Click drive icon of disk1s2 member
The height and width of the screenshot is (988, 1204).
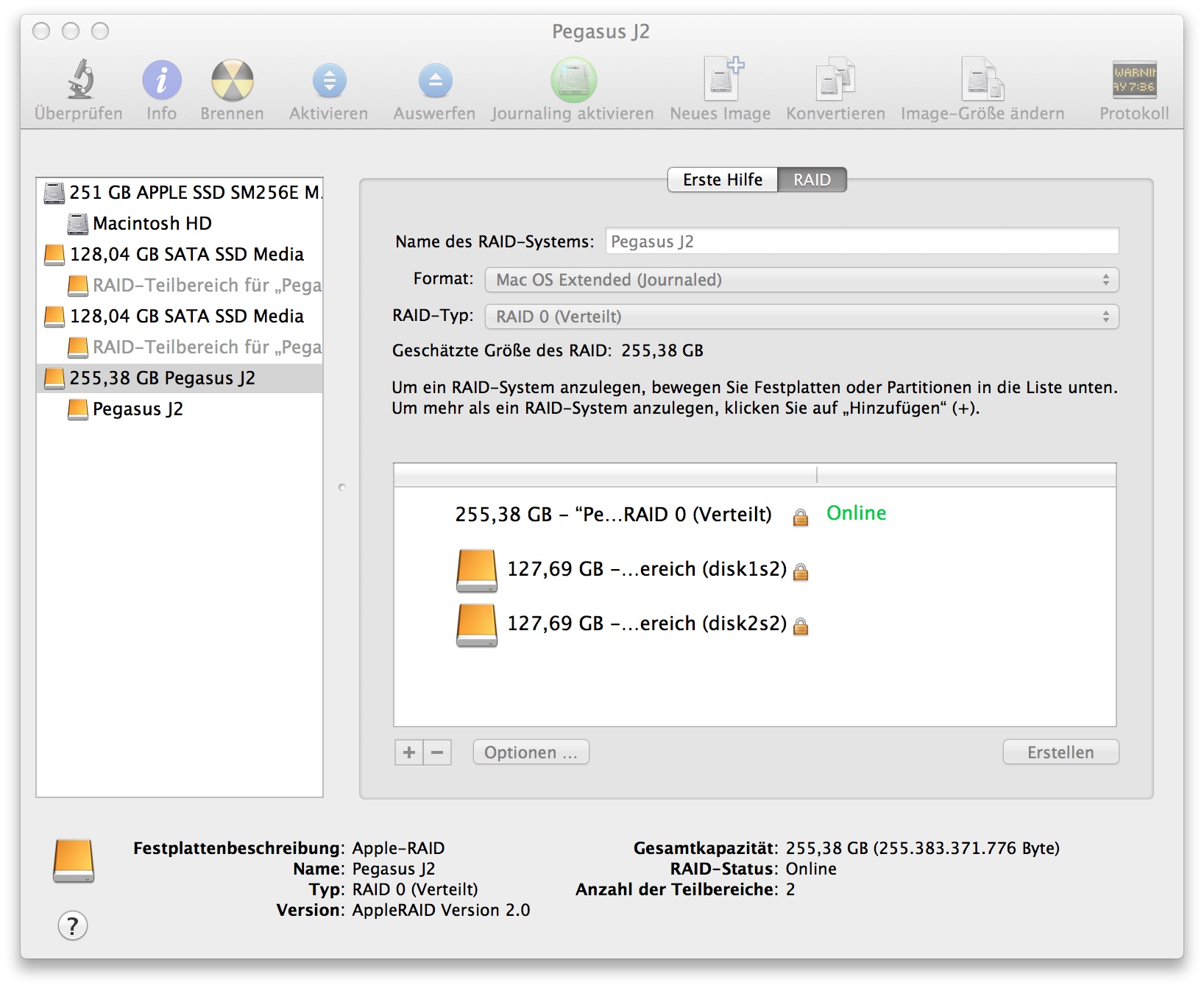[x=477, y=571]
